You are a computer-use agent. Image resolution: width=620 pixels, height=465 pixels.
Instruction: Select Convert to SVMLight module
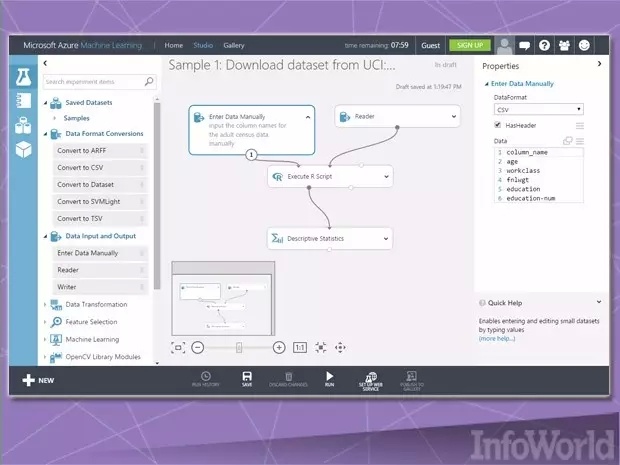(x=100, y=202)
